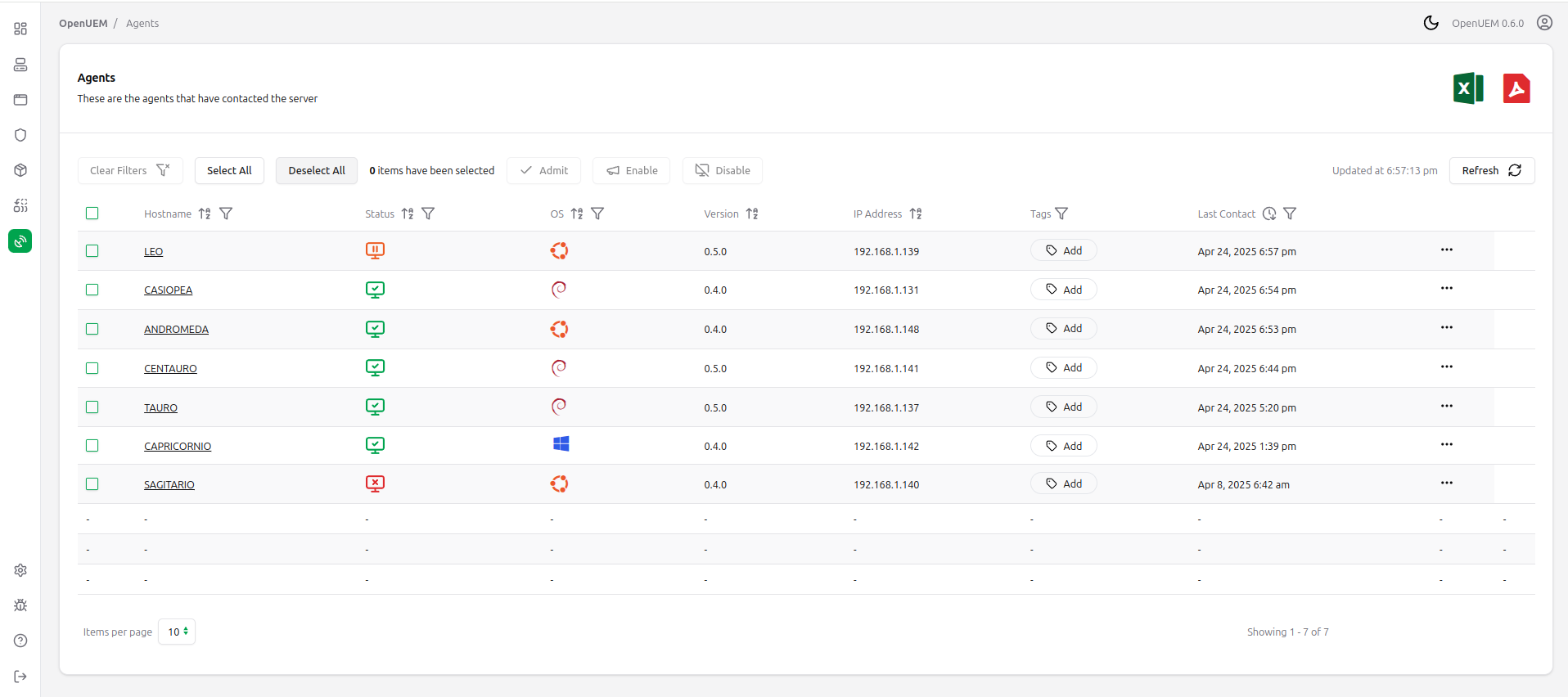Open the Hostname filter

coord(226,214)
